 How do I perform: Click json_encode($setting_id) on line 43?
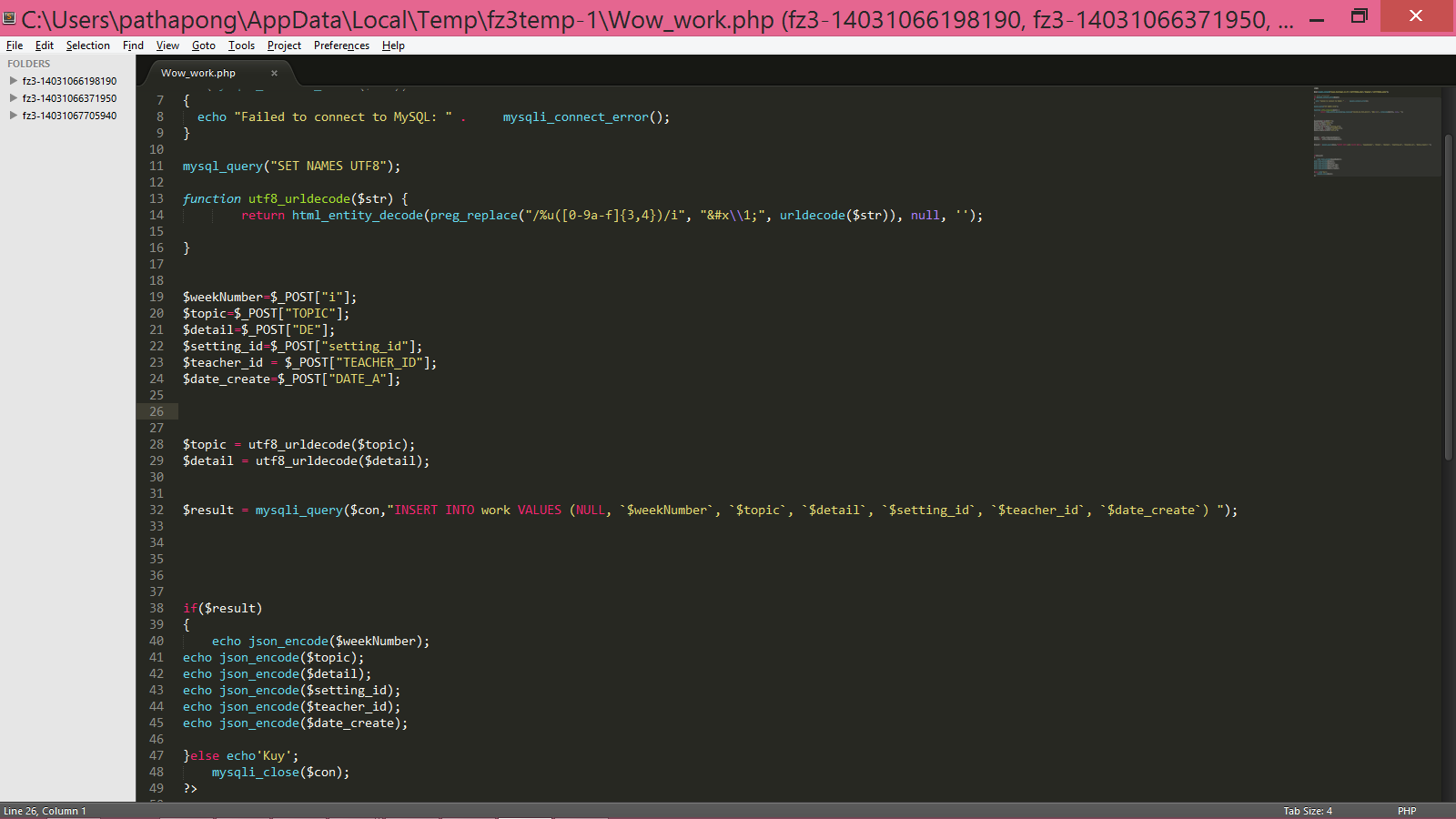[x=306, y=690]
